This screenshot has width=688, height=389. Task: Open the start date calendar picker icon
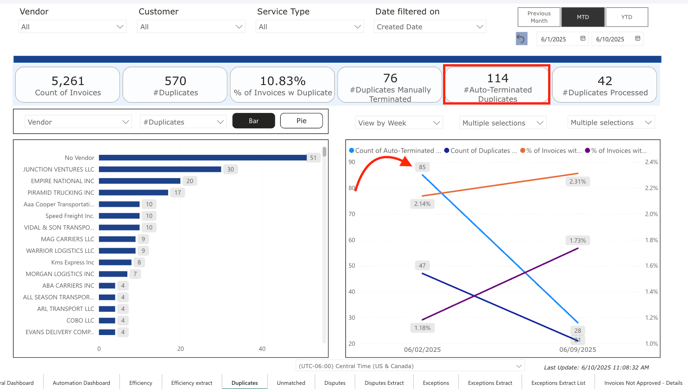pyautogui.click(x=583, y=39)
